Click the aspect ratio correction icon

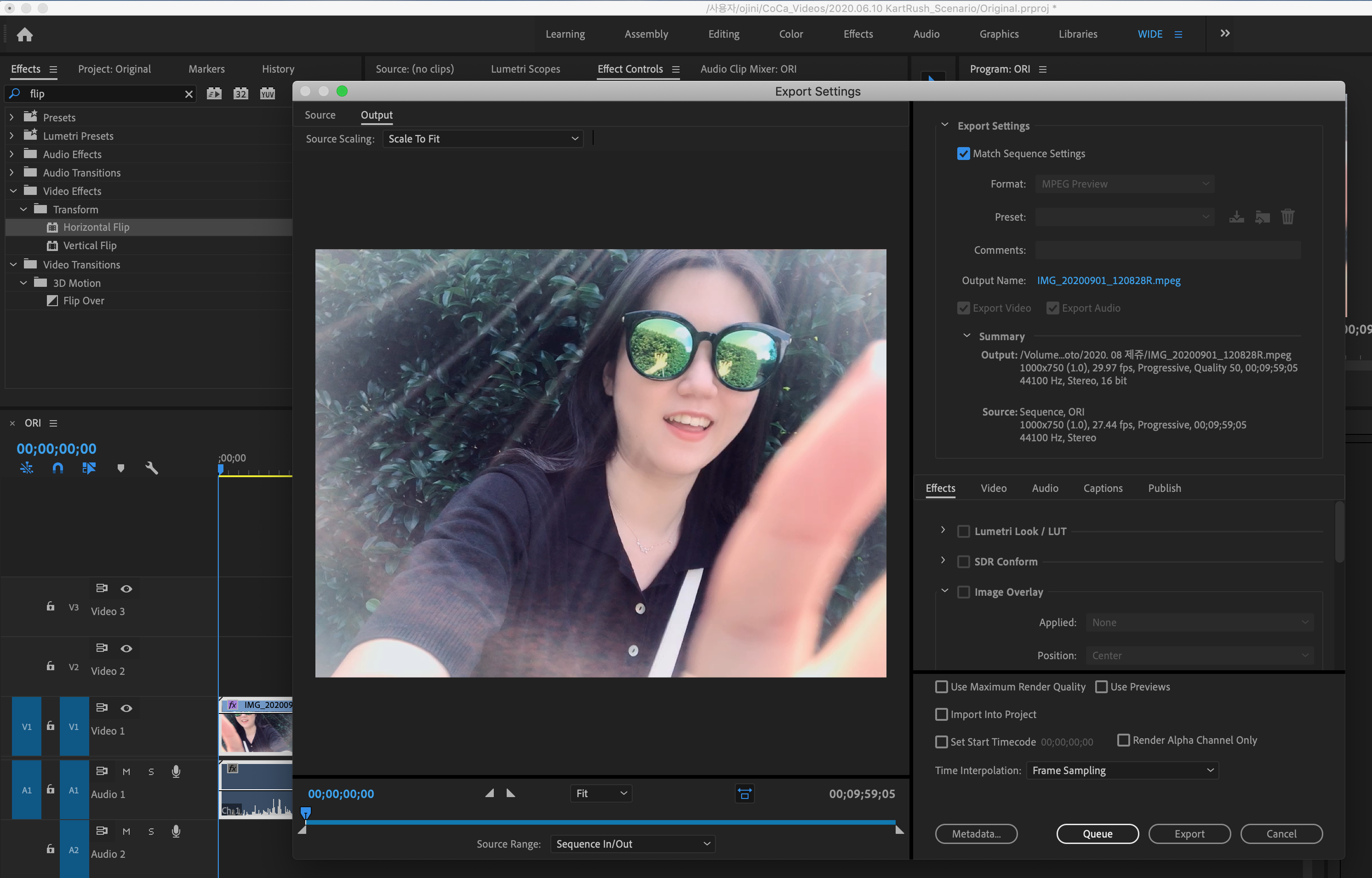click(x=744, y=793)
